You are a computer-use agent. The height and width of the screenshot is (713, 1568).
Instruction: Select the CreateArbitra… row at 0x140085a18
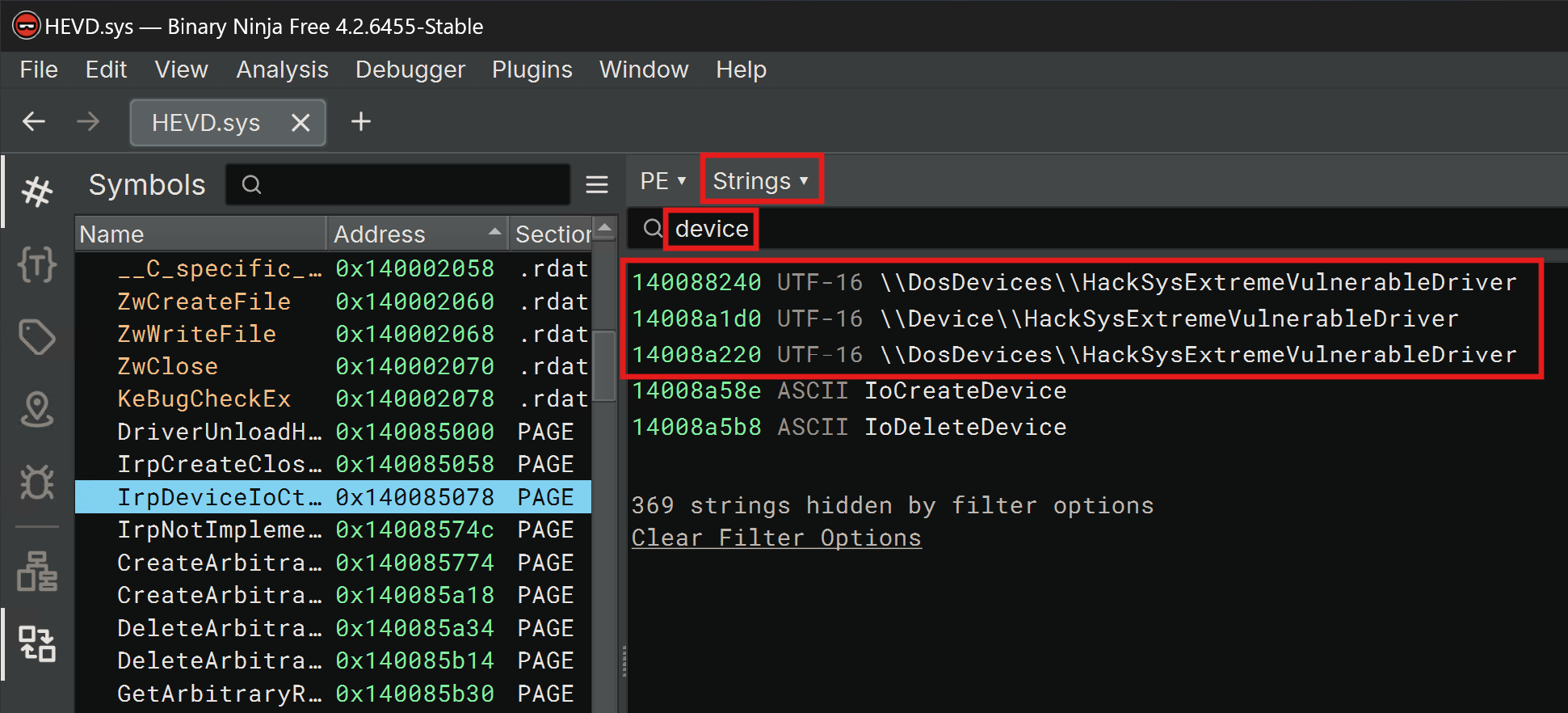333,595
